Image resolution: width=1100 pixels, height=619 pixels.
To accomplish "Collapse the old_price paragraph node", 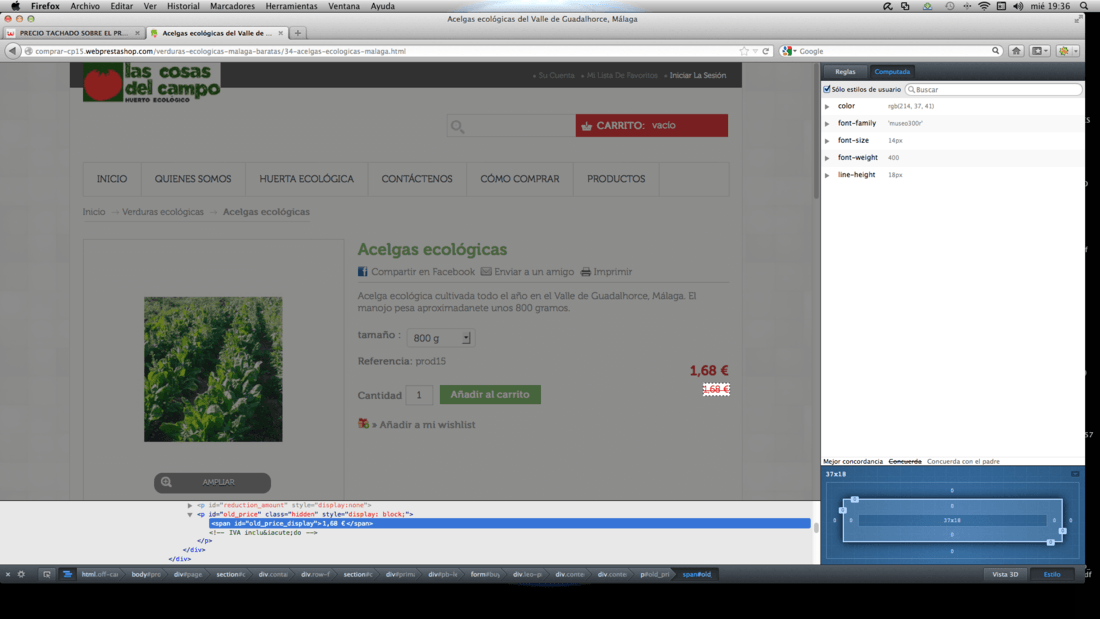I will (x=189, y=514).
